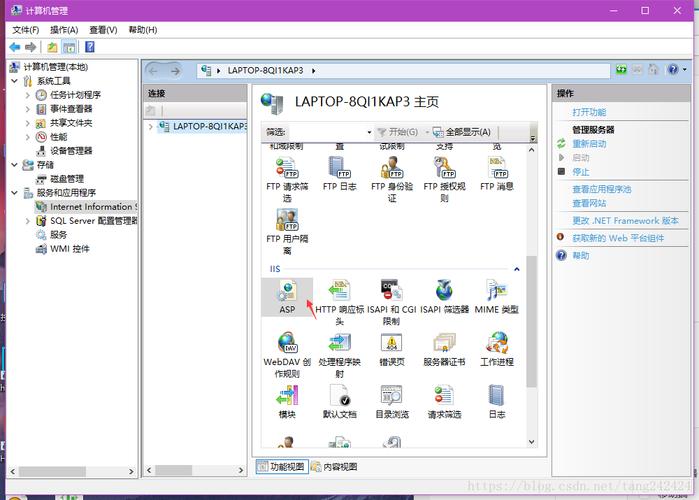Click 帮助 link in actions pane
Screen dimensions: 699x500
(580, 256)
